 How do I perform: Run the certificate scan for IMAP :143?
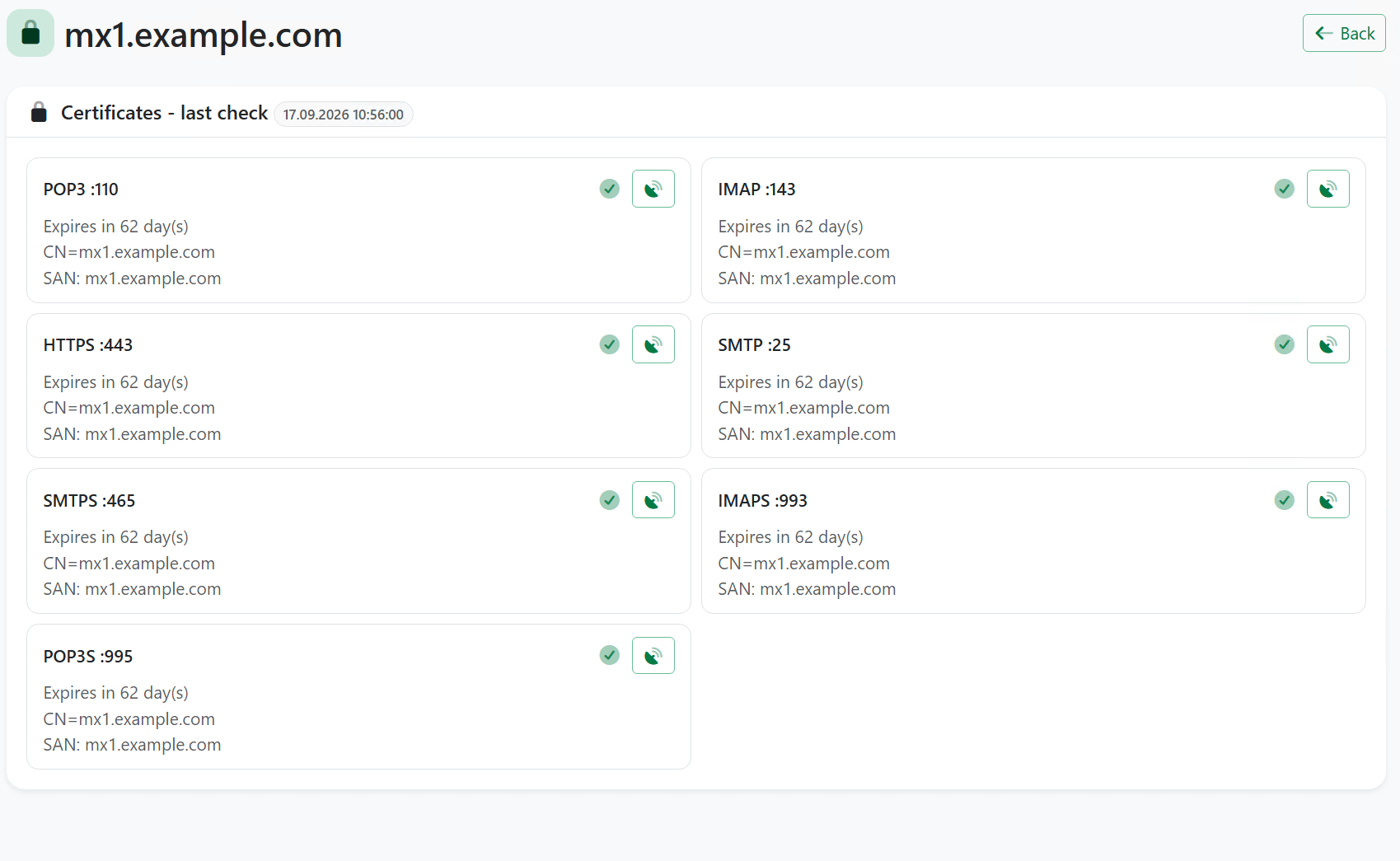(x=1328, y=189)
